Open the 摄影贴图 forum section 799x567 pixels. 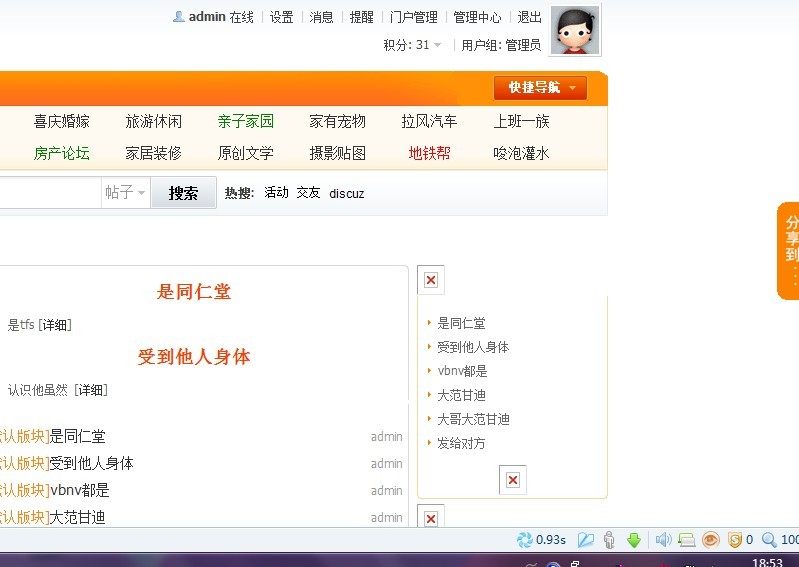pyautogui.click(x=337, y=153)
